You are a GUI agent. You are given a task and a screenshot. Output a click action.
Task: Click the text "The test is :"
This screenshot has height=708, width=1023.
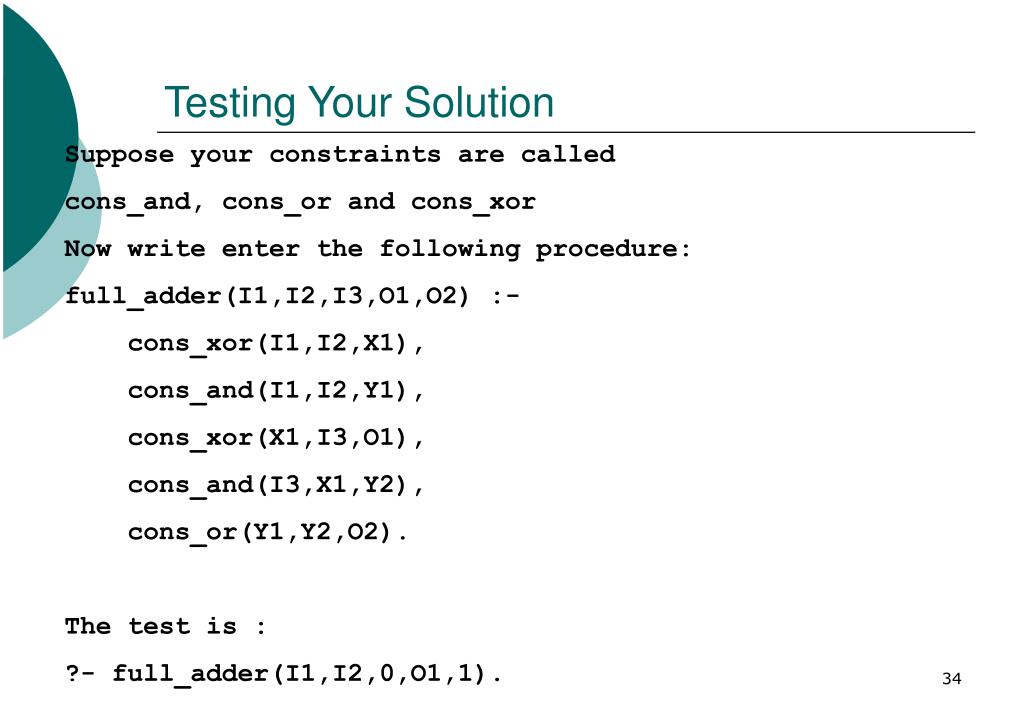[166, 626]
